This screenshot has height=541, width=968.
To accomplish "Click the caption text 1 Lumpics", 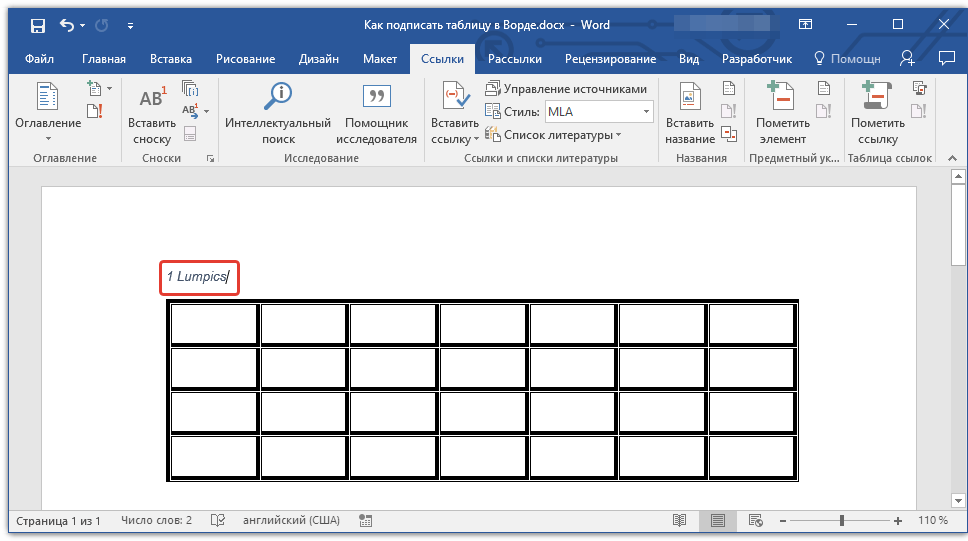I will (x=197, y=277).
